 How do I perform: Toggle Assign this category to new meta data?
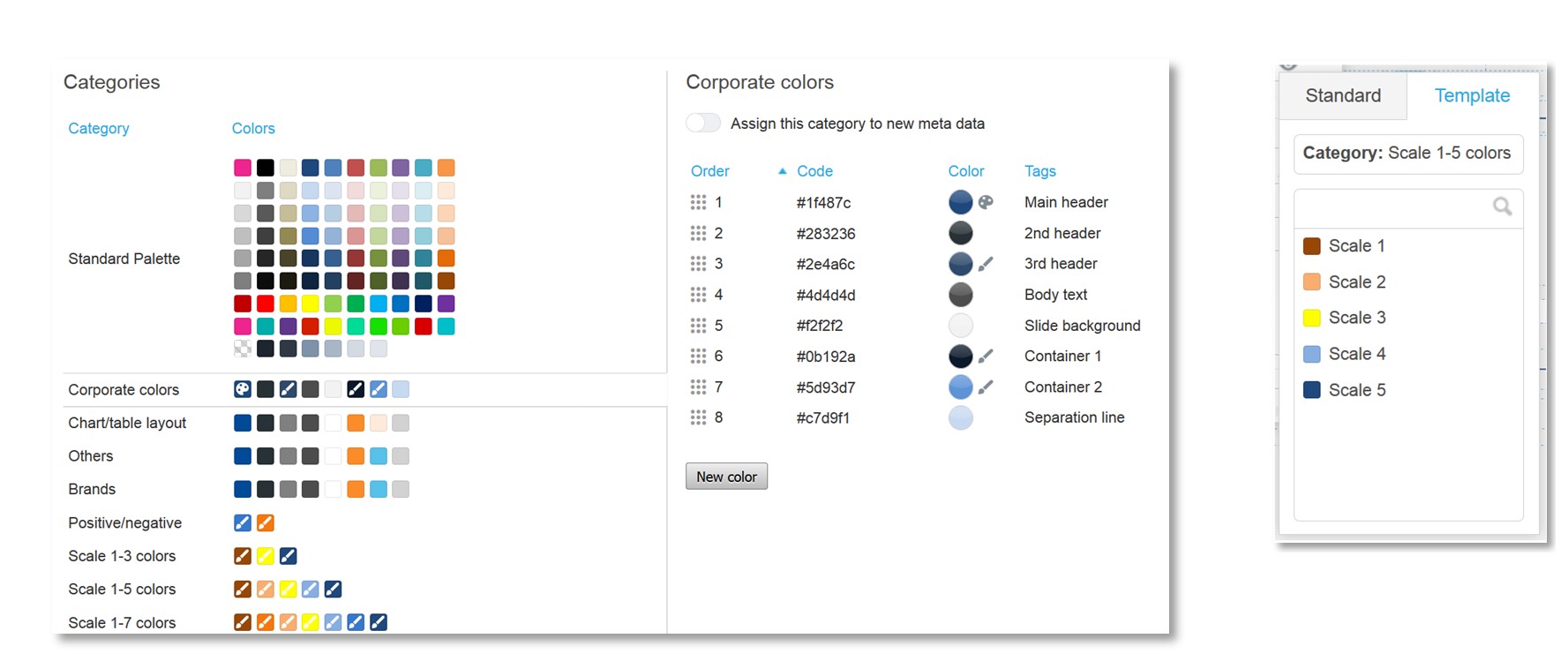pos(703,124)
